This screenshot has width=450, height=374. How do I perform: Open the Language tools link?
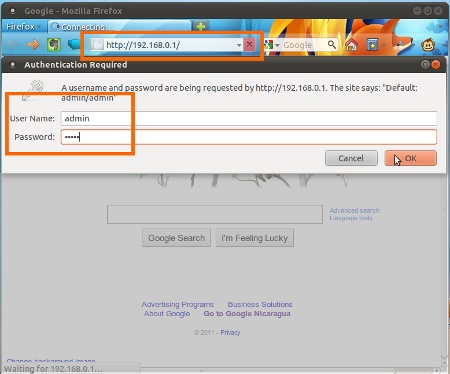pos(351,218)
